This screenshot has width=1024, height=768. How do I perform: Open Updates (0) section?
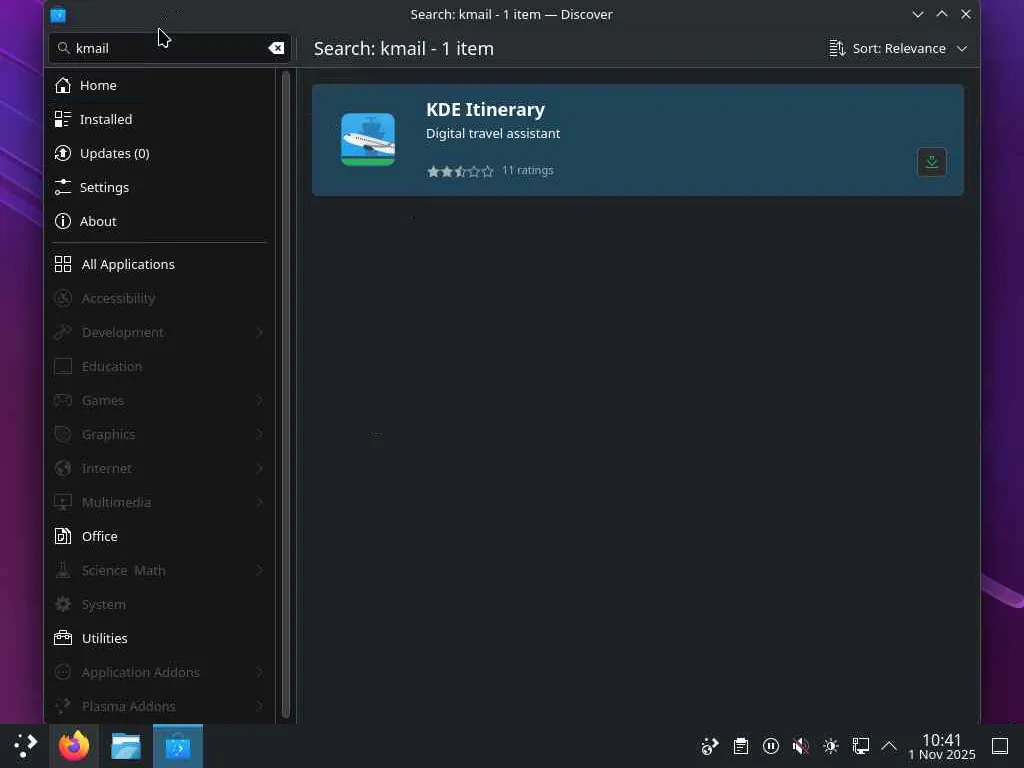159,153
